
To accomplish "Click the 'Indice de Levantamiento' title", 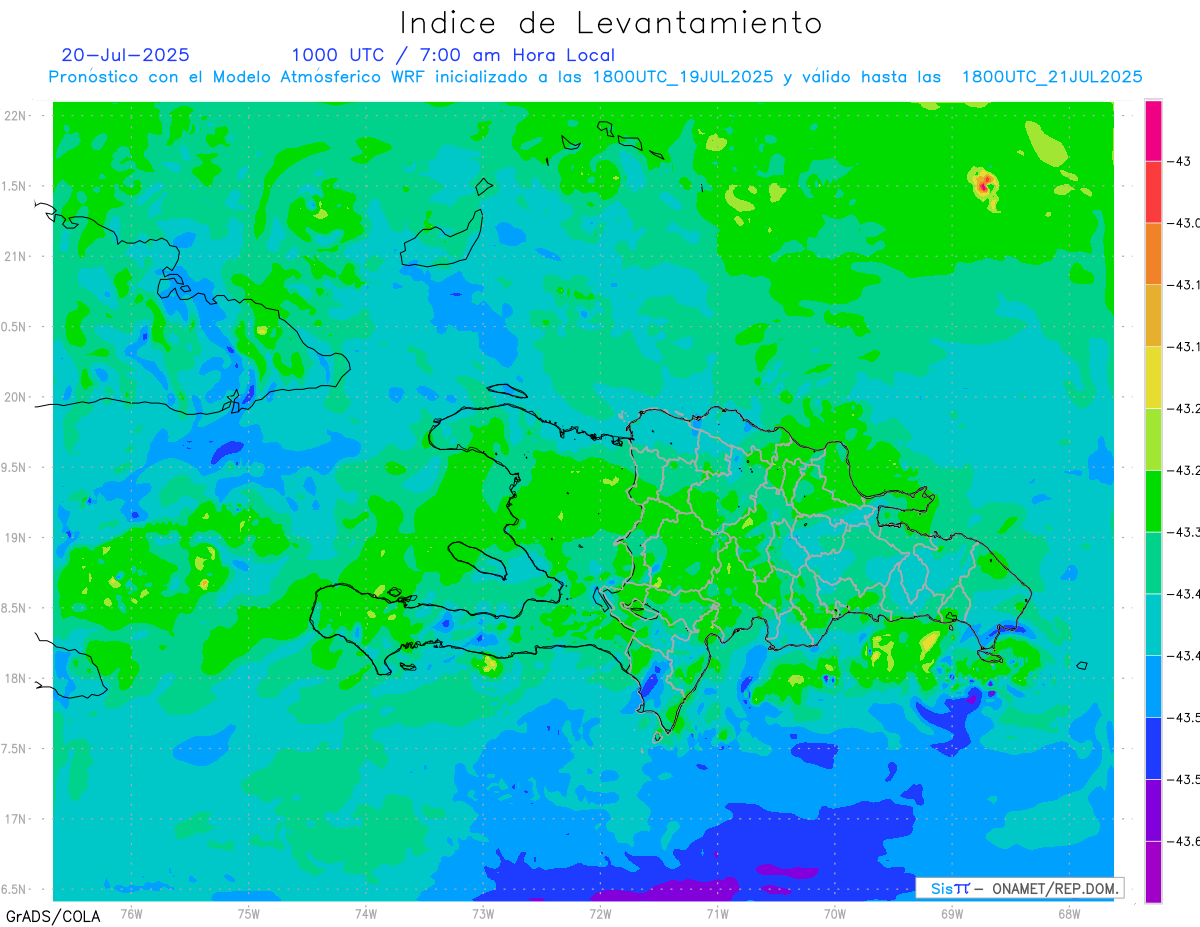I will tap(611, 23).
